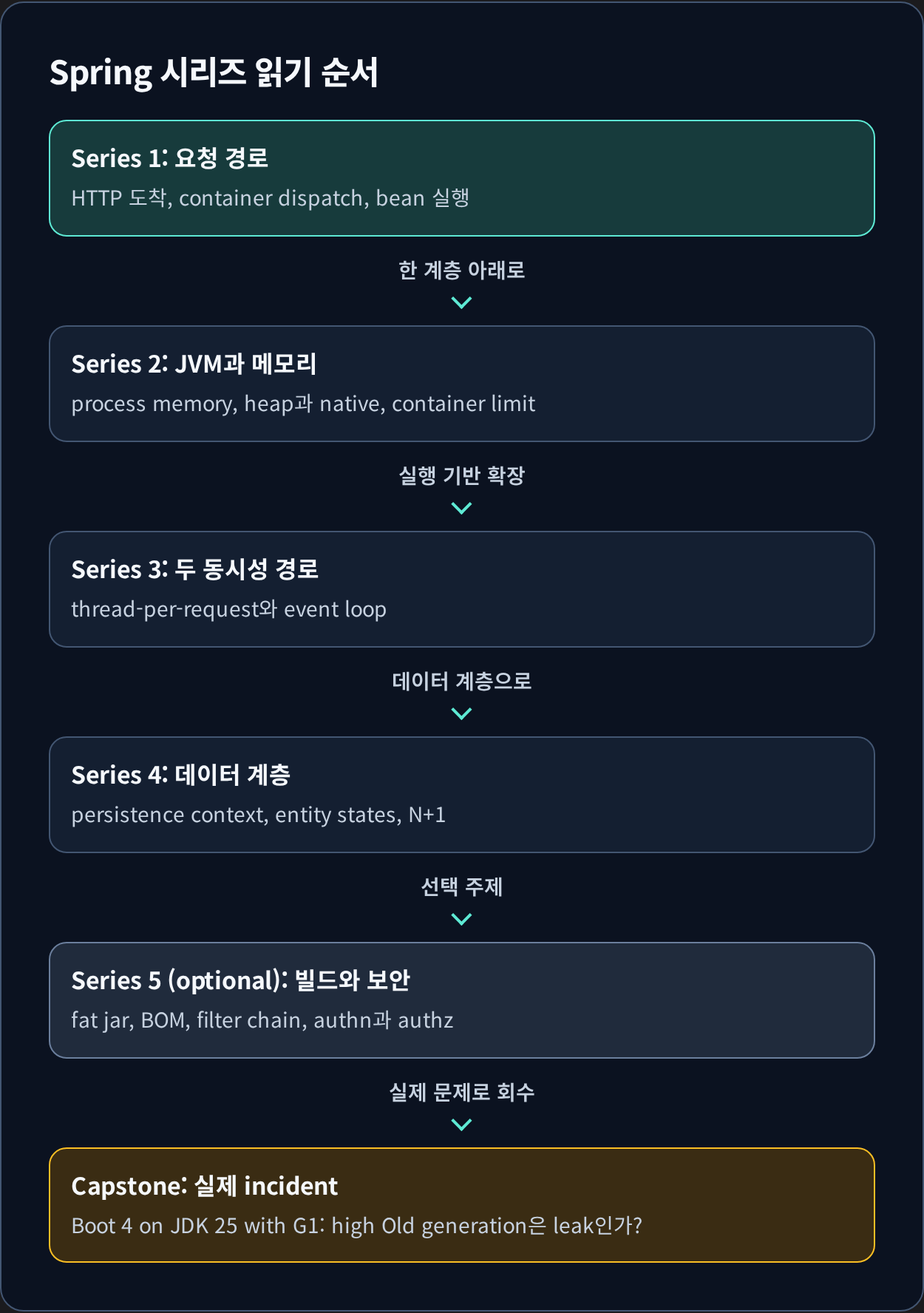Screen dimensions: 924x1313
Task: Click the '실제 문제로 회수' transition label
Action: pos(462,1092)
